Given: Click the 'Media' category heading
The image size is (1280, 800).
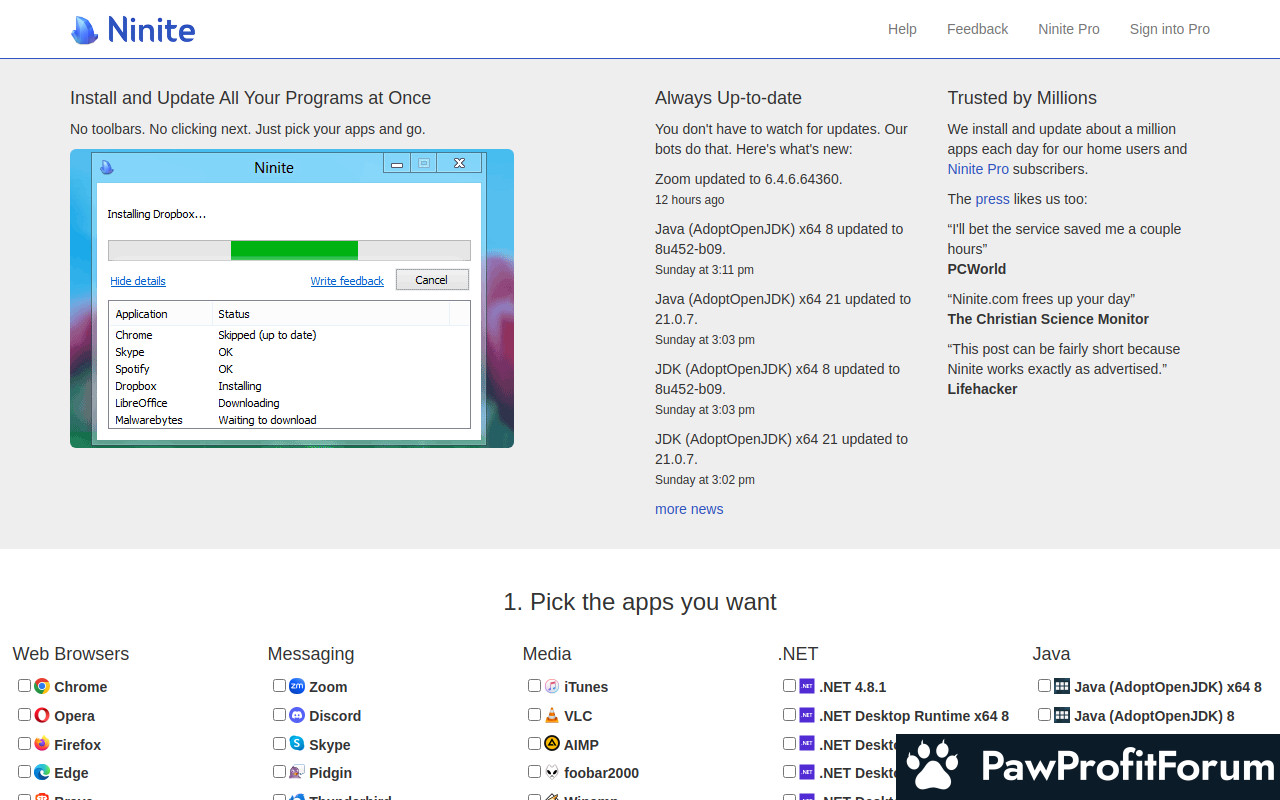Looking at the screenshot, I should (x=547, y=654).
